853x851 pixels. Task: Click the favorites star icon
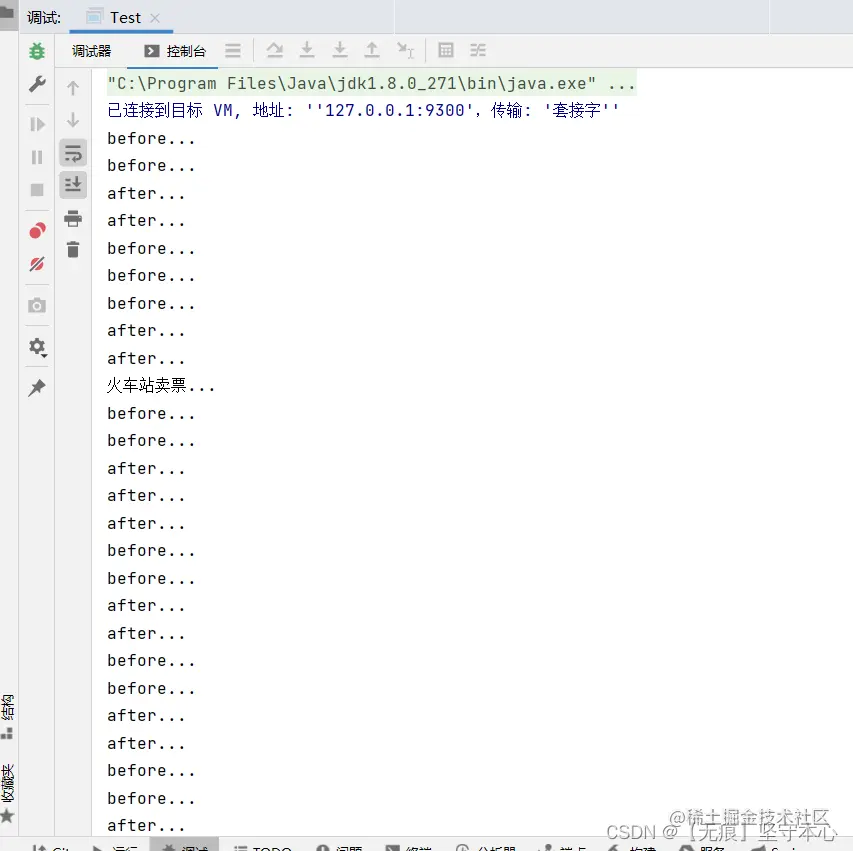7,816
